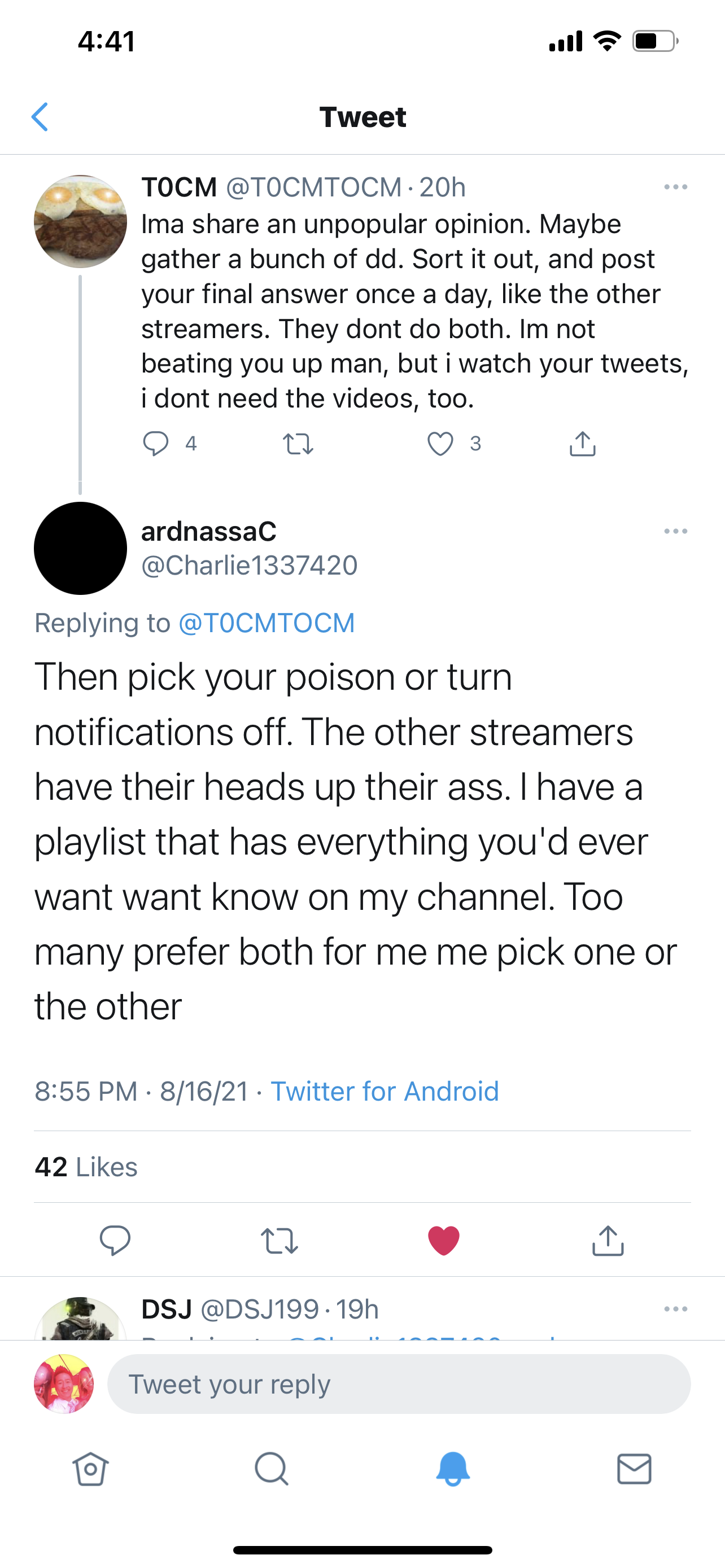Open more options for the DSJ reply
The width and height of the screenshot is (725, 1568).
pos(676,1309)
